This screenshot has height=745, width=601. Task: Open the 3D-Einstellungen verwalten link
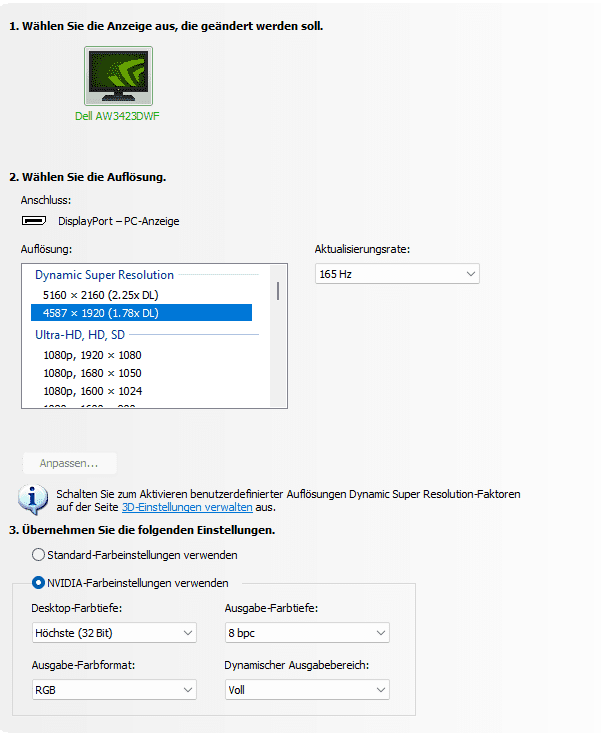tap(187, 507)
